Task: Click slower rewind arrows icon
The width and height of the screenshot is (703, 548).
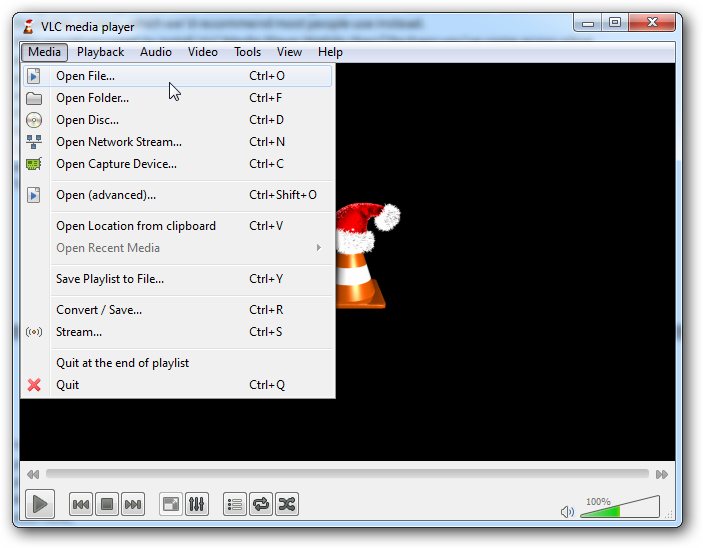Action: pyautogui.click(x=33, y=474)
